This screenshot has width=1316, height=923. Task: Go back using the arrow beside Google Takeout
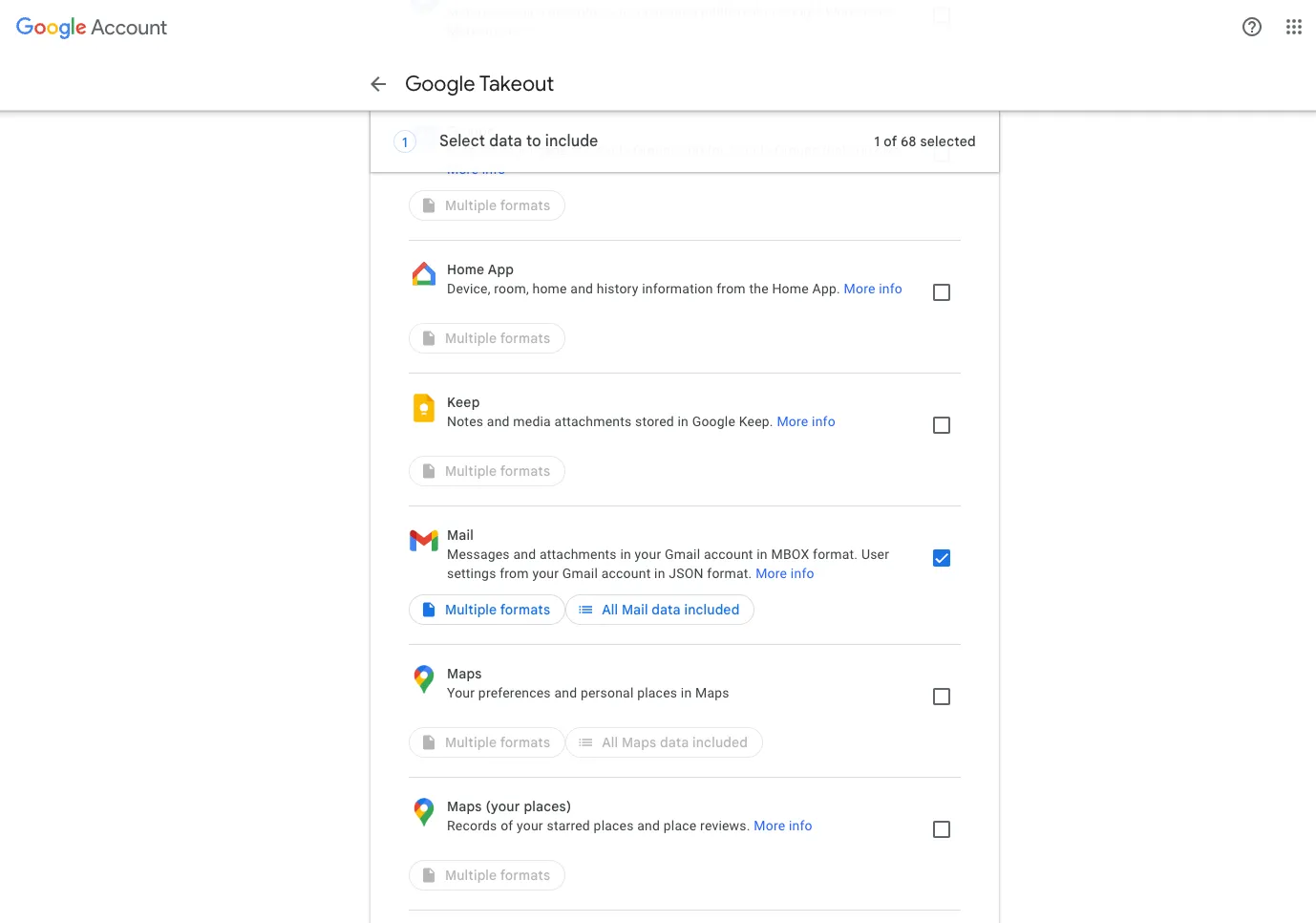pyautogui.click(x=378, y=84)
